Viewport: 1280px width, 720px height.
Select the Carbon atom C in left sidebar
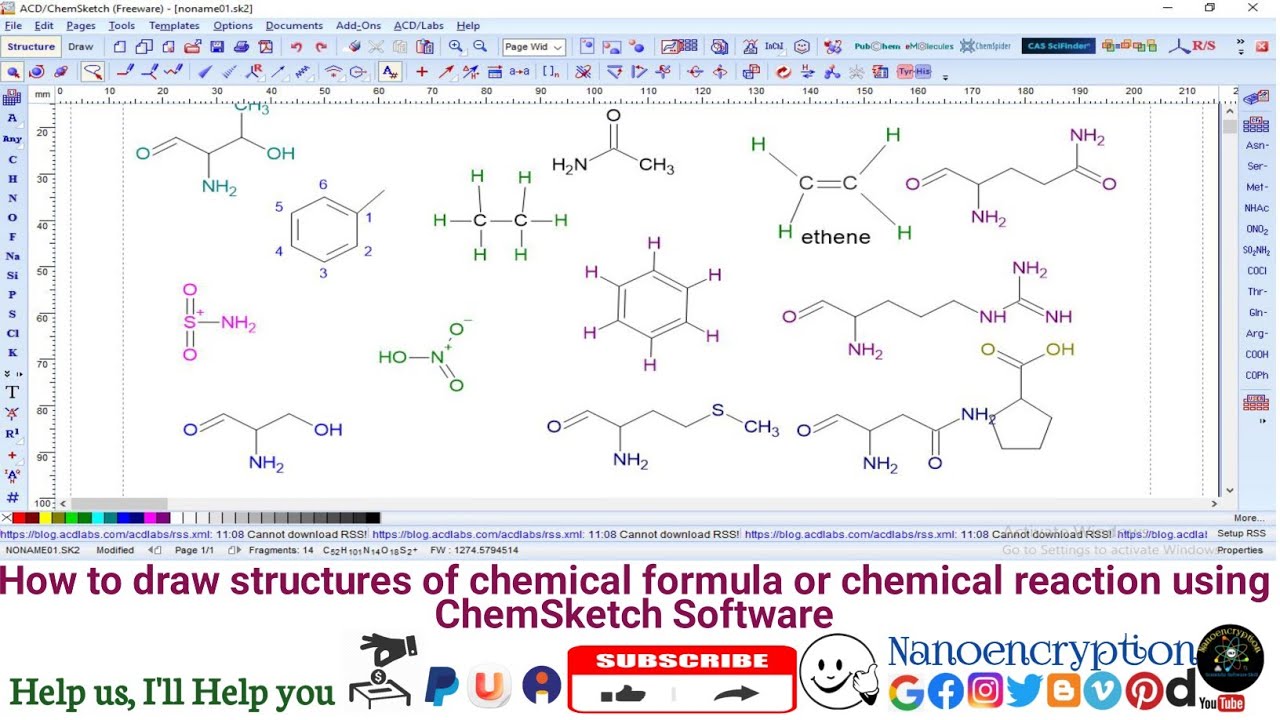tap(12, 159)
